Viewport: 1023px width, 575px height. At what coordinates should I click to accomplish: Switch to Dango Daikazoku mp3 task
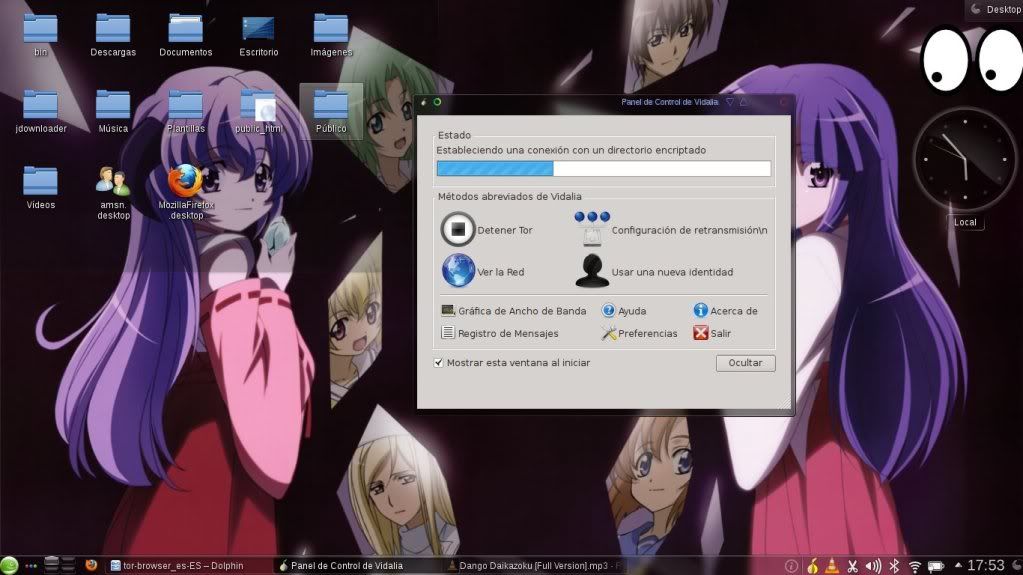(x=535, y=566)
